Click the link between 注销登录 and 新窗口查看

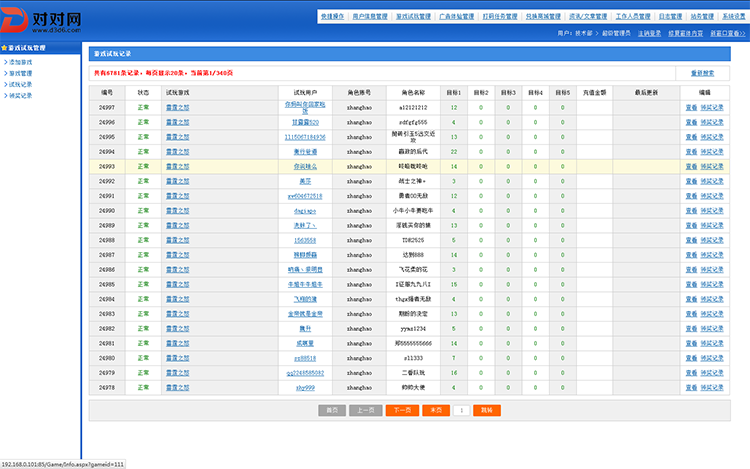(x=685, y=33)
